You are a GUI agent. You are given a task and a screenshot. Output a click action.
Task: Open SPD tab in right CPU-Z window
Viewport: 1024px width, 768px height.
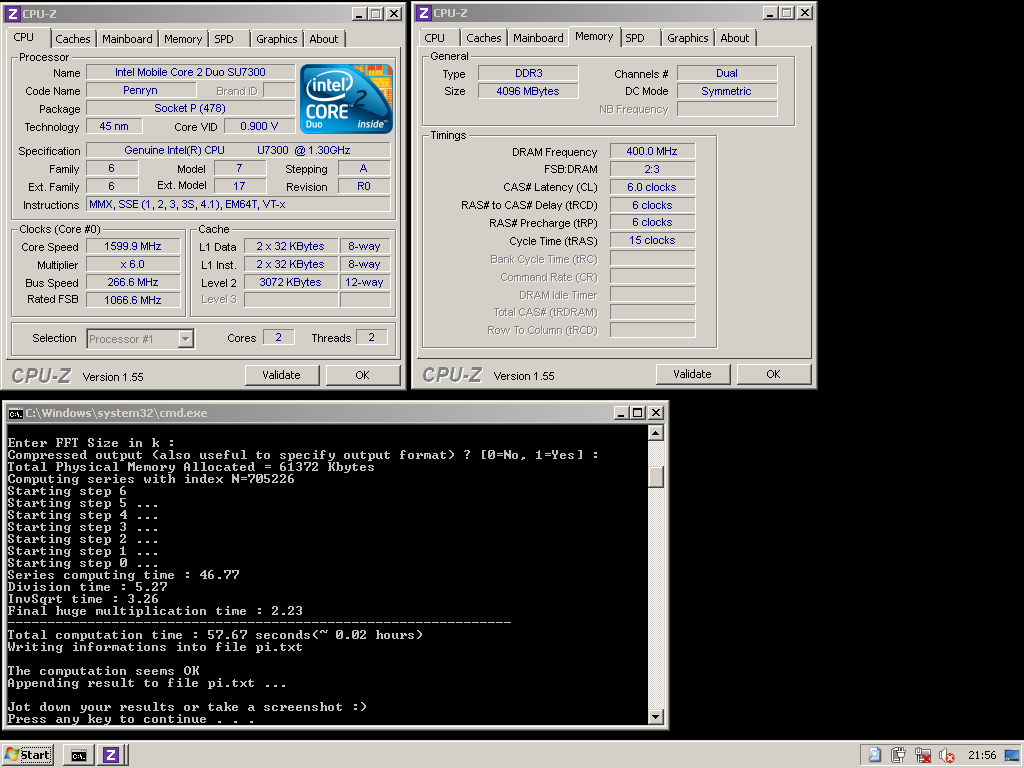coord(635,38)
